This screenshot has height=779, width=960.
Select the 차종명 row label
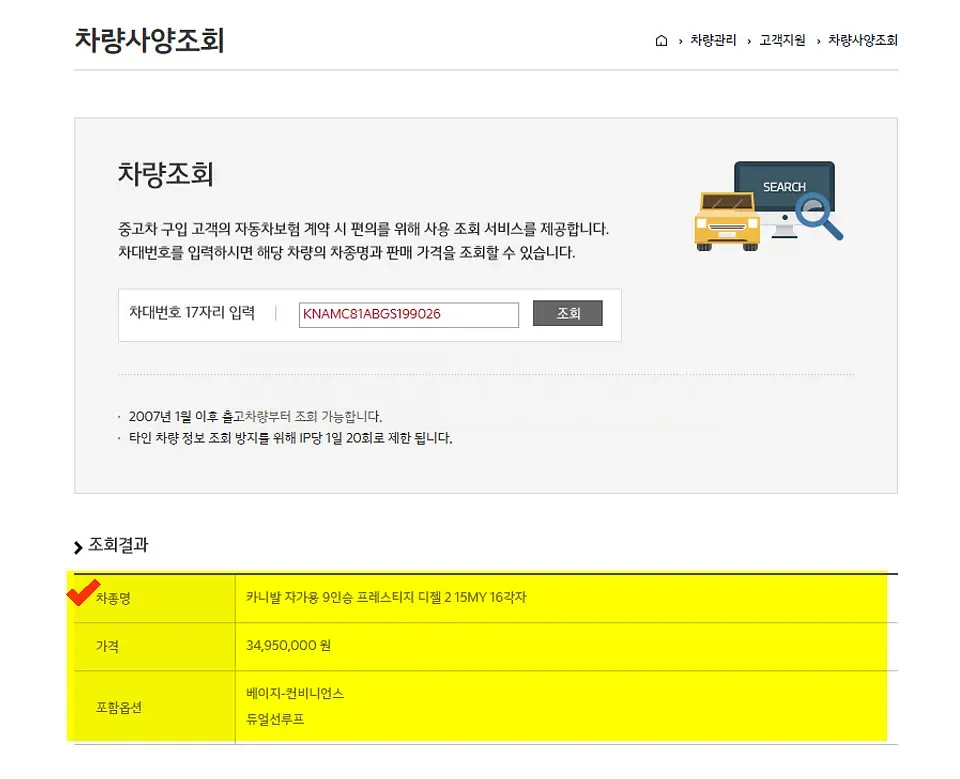click(x=113, y=598)
